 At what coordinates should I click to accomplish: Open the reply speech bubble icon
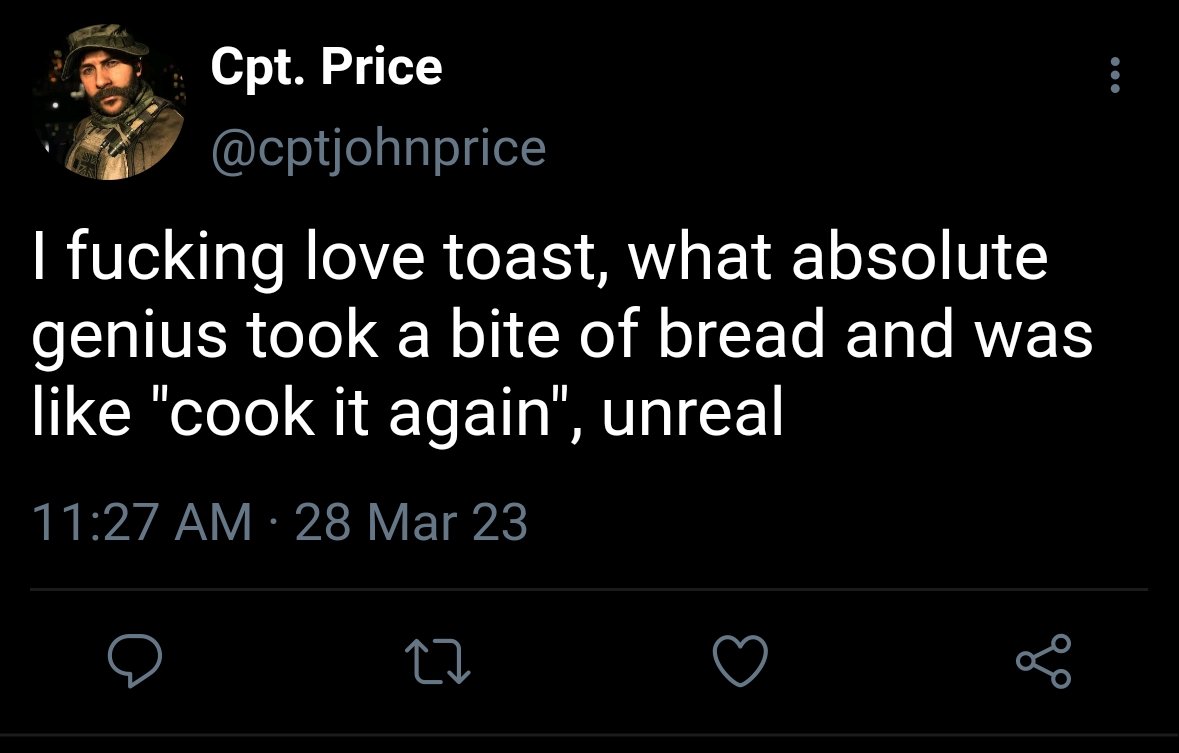click(x=135, y=660)
